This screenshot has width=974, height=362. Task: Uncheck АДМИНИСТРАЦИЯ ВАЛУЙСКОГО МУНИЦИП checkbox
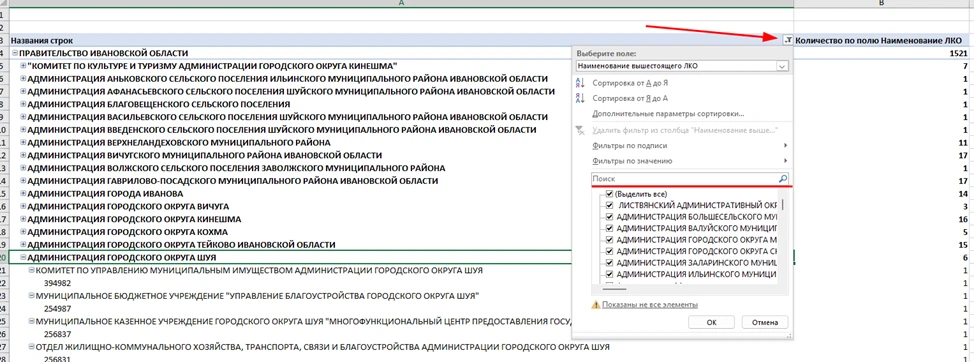(609, 228)
